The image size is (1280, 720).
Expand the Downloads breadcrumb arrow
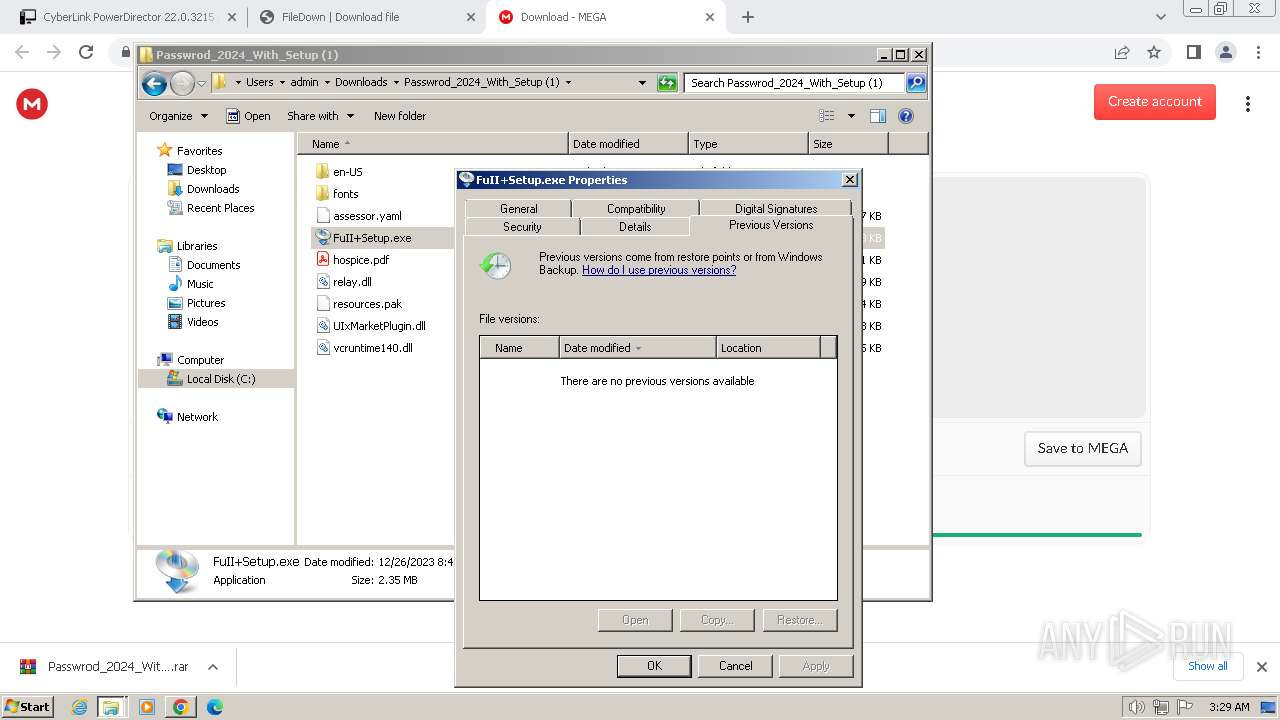pyautogui.click(x=396, y=83)
